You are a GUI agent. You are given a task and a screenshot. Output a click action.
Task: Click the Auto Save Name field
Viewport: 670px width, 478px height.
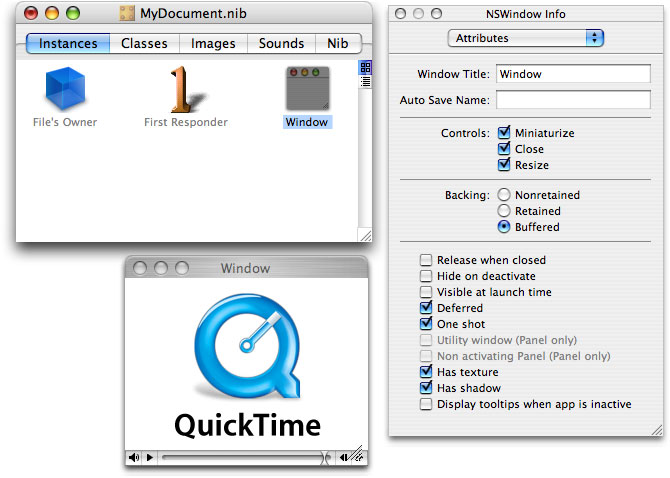coord(573,100)
